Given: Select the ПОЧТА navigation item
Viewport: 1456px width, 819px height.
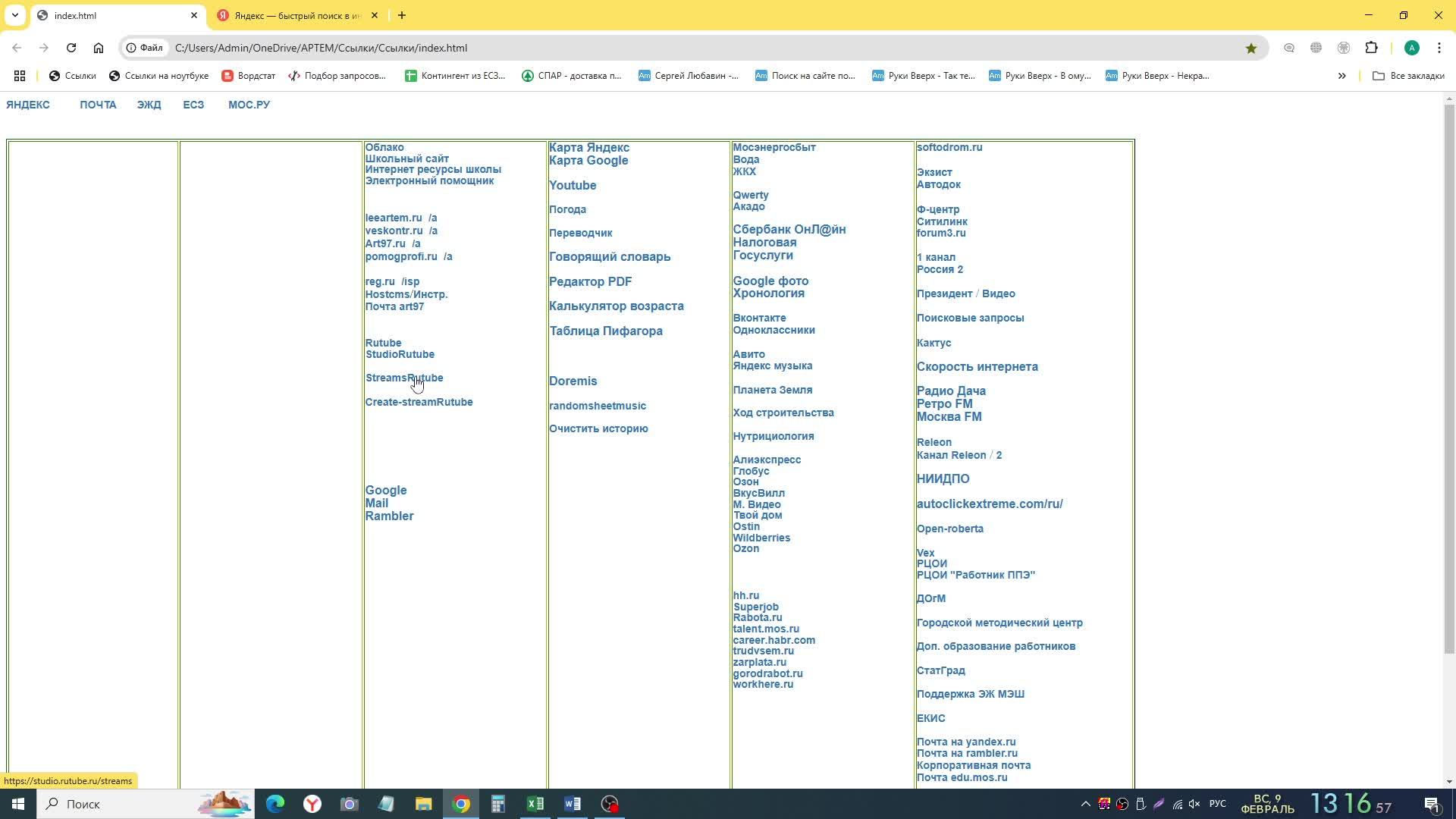Looking at the screenshot, I should coord(98,104).
